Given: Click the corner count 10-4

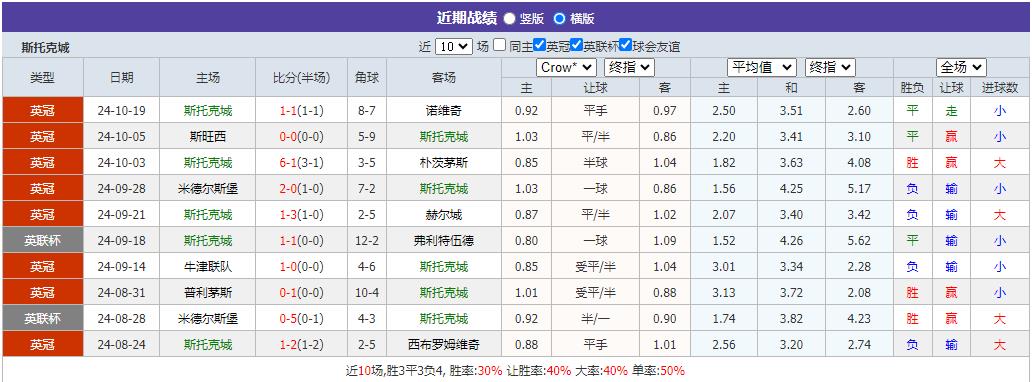Looking at the screenshot, I should [x=367, y=292].
